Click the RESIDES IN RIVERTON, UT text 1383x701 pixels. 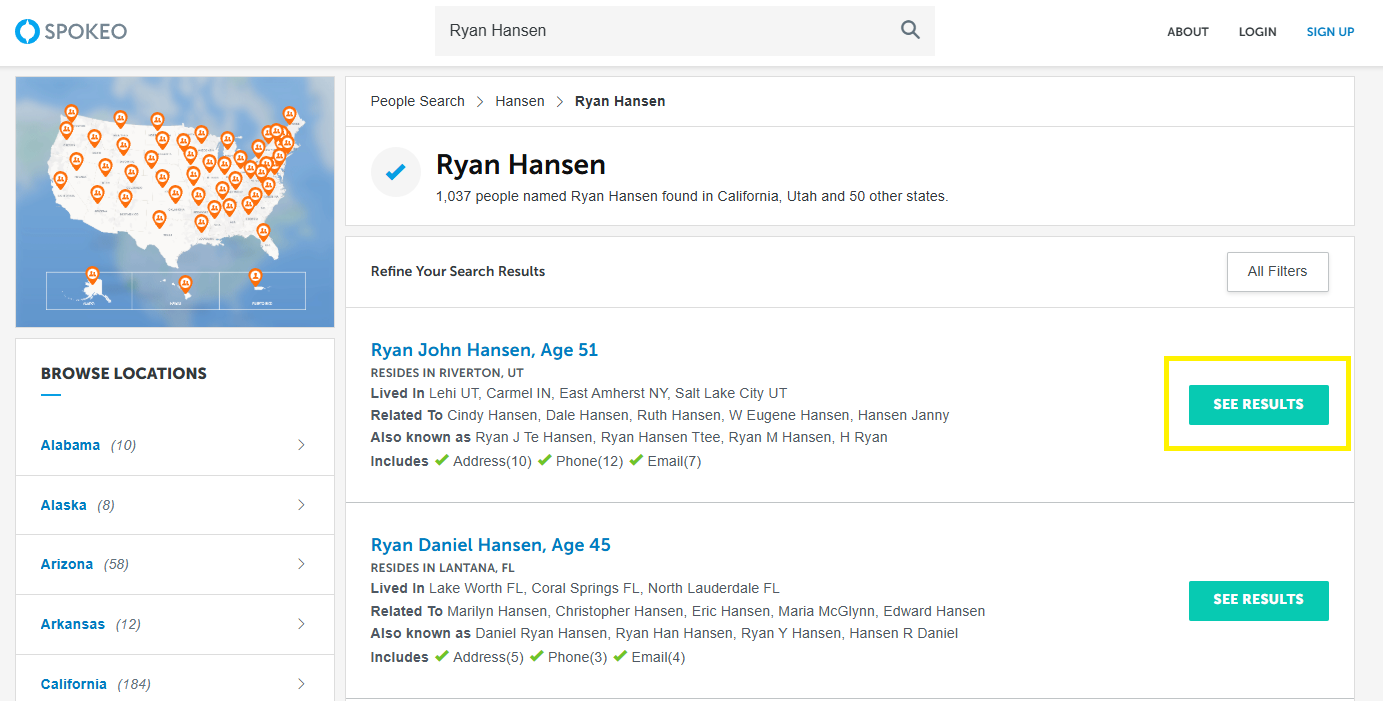tap(447, 373)
